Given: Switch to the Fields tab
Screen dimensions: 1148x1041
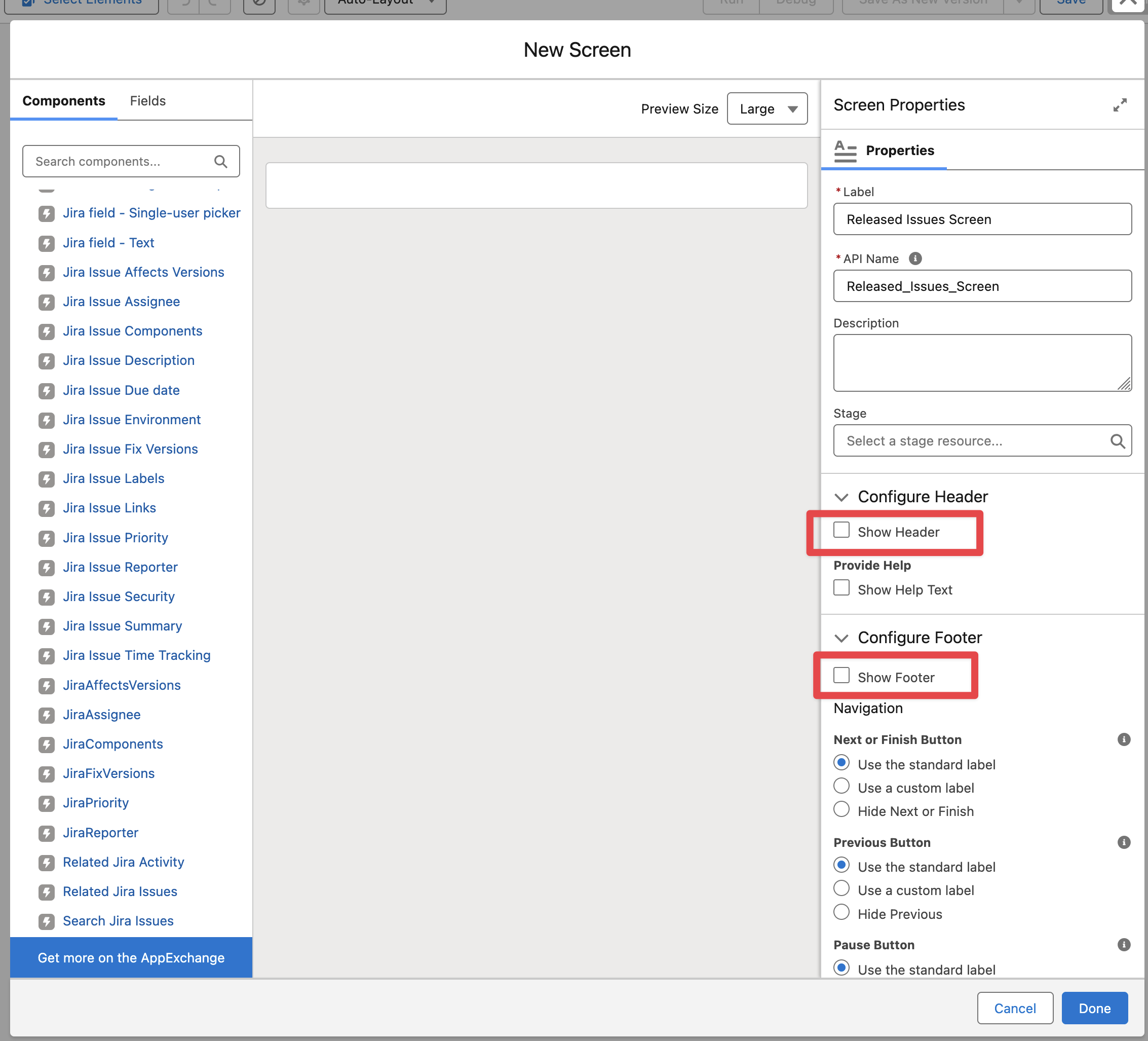Looking at the screenshot, I should click(147, 101).
